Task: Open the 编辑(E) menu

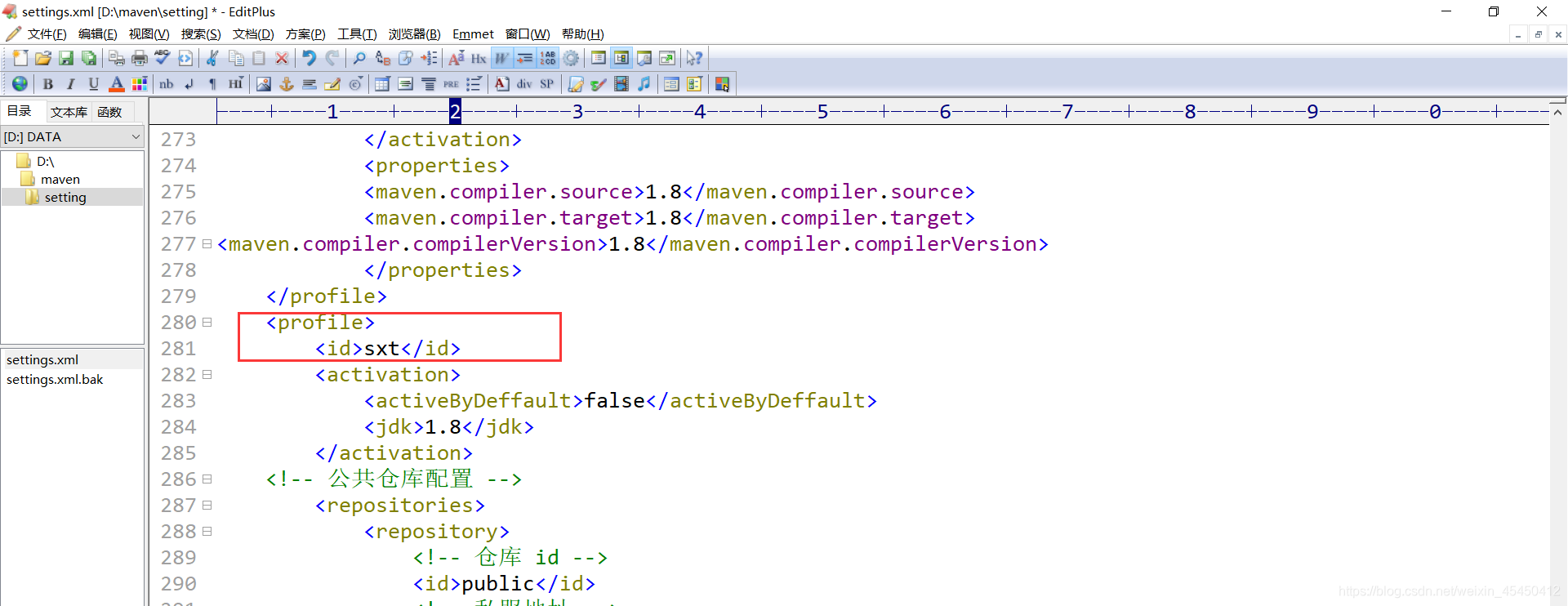Action: 97,33
